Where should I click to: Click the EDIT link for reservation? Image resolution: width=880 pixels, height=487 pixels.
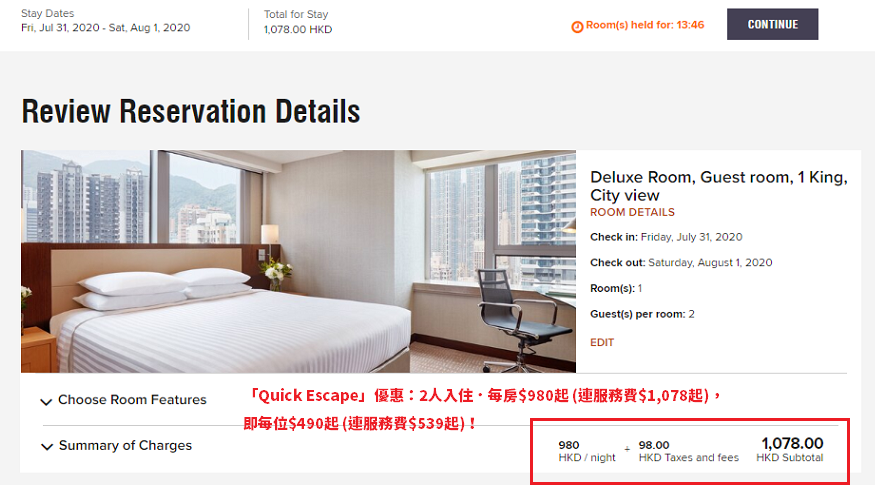click(602, 342)
